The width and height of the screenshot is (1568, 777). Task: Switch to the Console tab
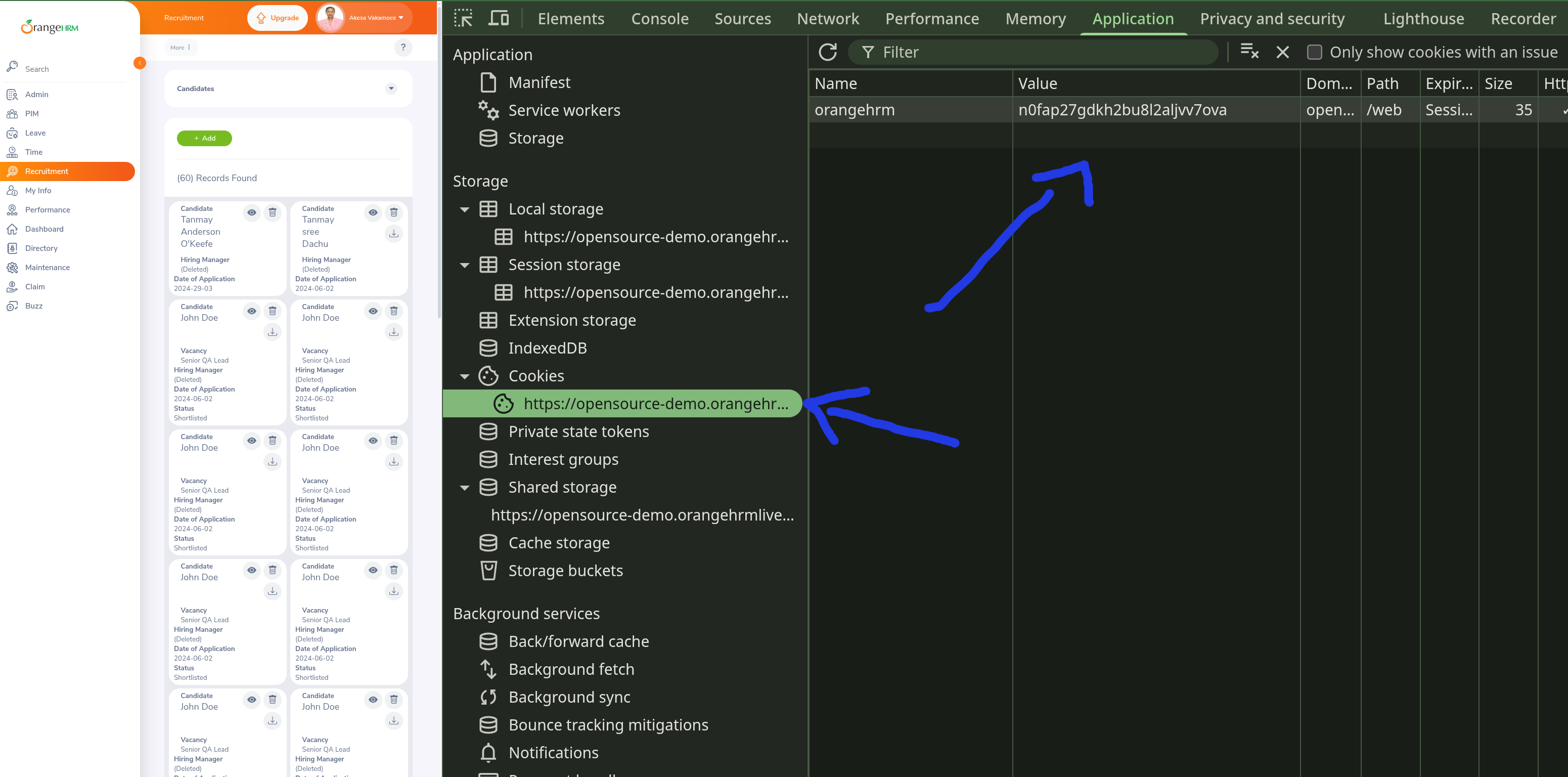click(659, 19)
